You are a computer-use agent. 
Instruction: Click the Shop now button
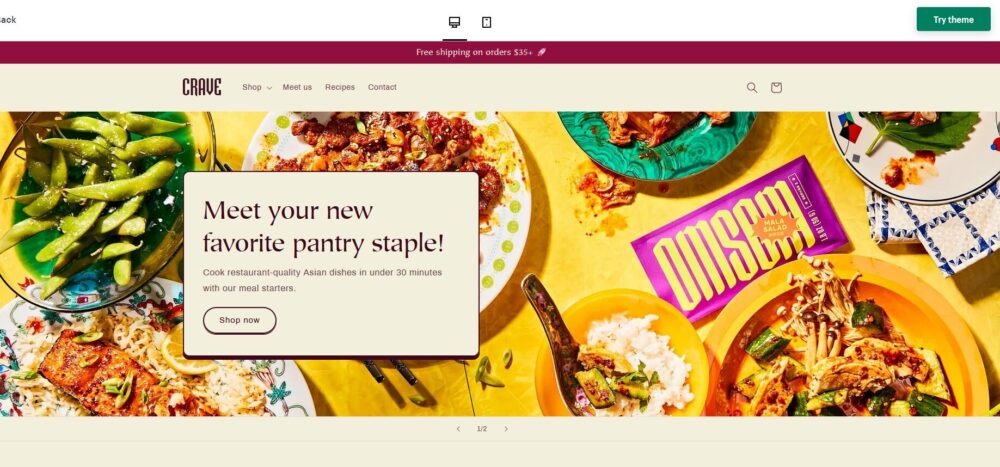click(240, 320)
